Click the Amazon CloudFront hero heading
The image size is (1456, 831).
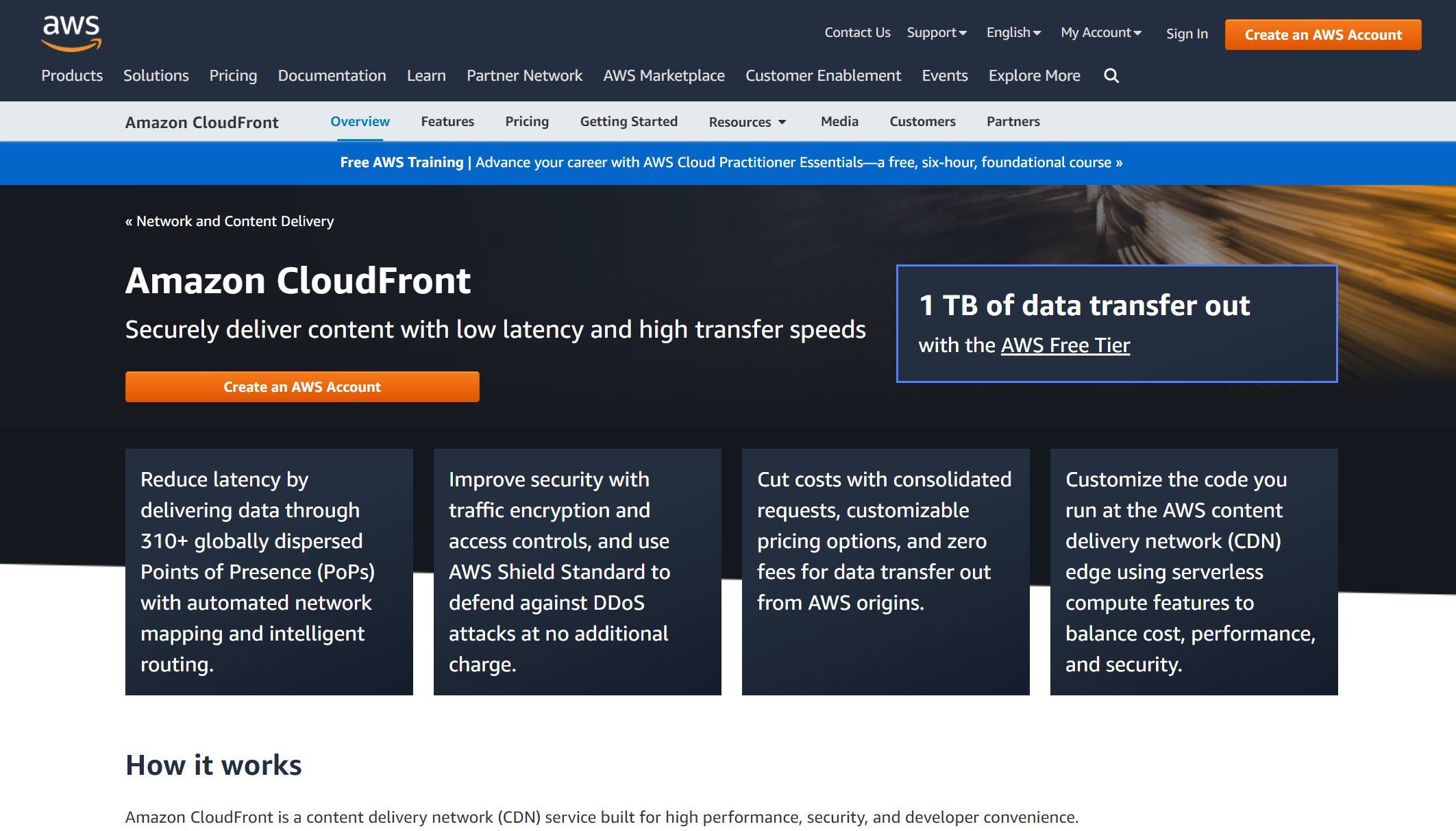[298, 281]
